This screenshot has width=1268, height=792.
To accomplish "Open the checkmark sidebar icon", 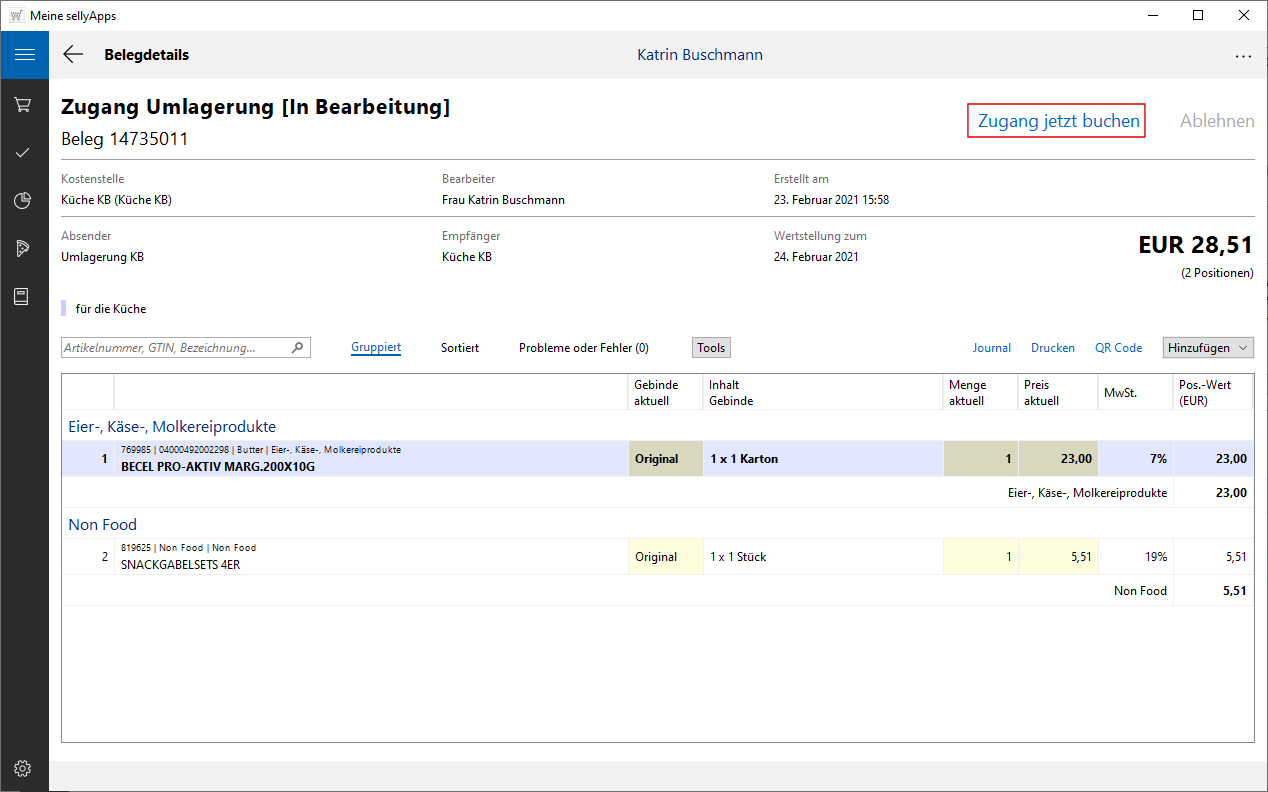I will click(x=24, y=152).
